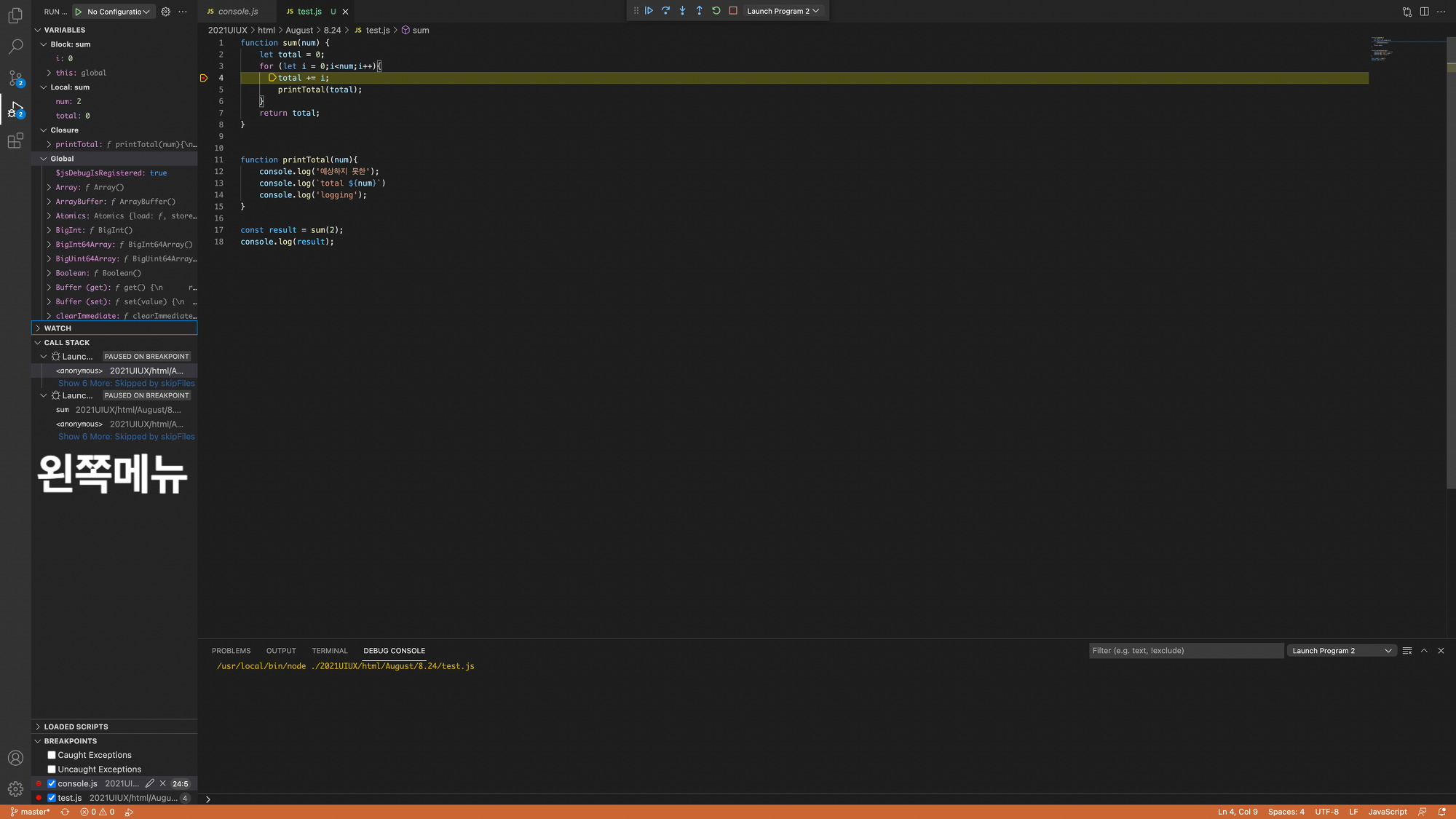Enable the Caught Exceptions breakpoint
Viewport: 1456px width, 819px height.
tap(52, 755)
